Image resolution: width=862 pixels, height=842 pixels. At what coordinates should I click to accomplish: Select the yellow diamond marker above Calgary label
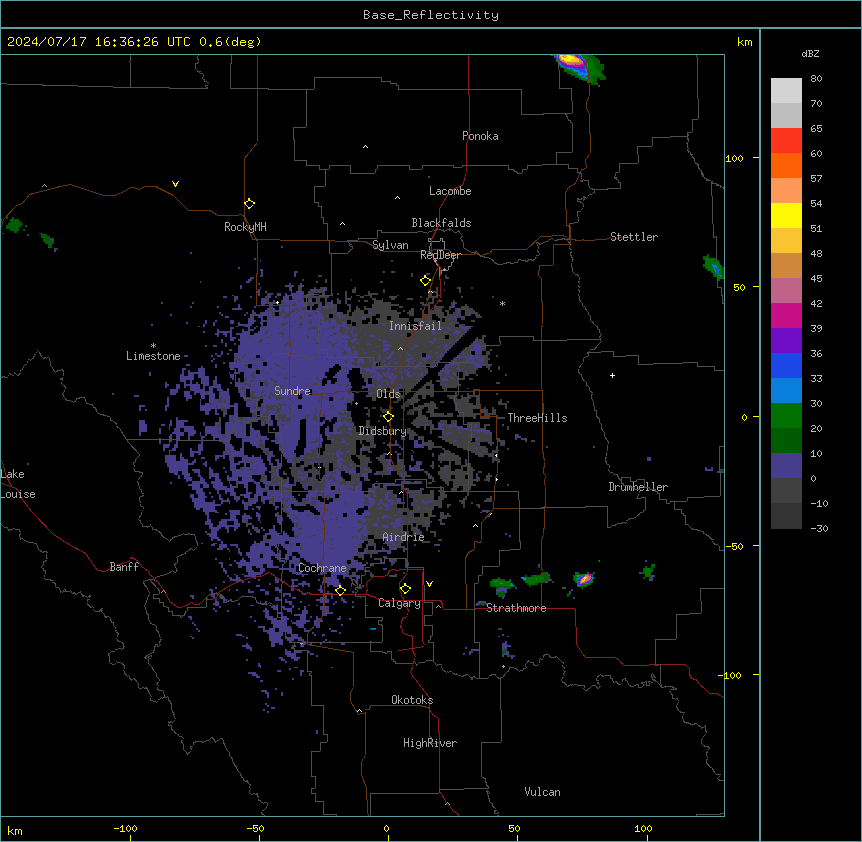[x=405, y=589]
